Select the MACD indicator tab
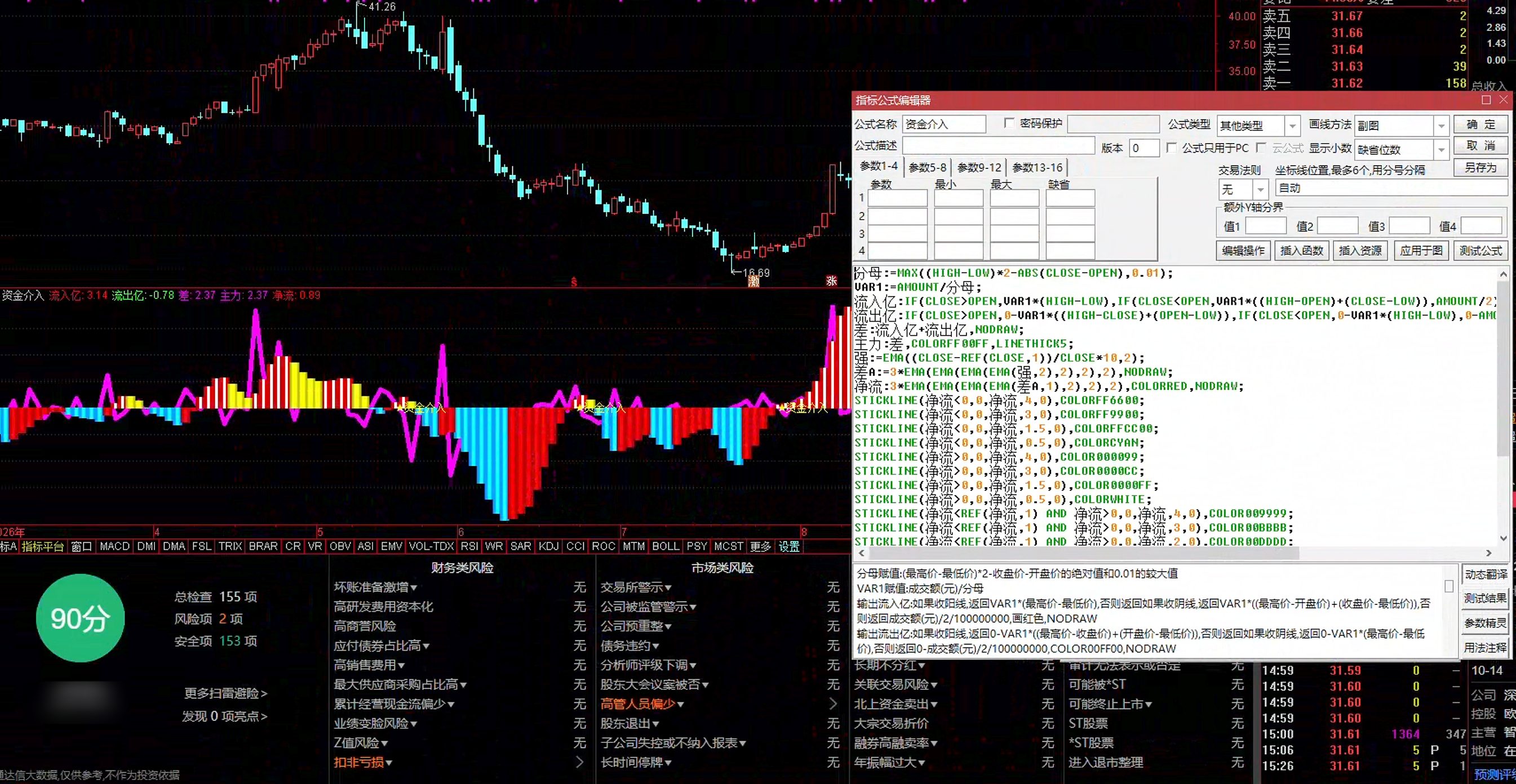The height and width of the screenshot is (784, 1516). [114, 546]
